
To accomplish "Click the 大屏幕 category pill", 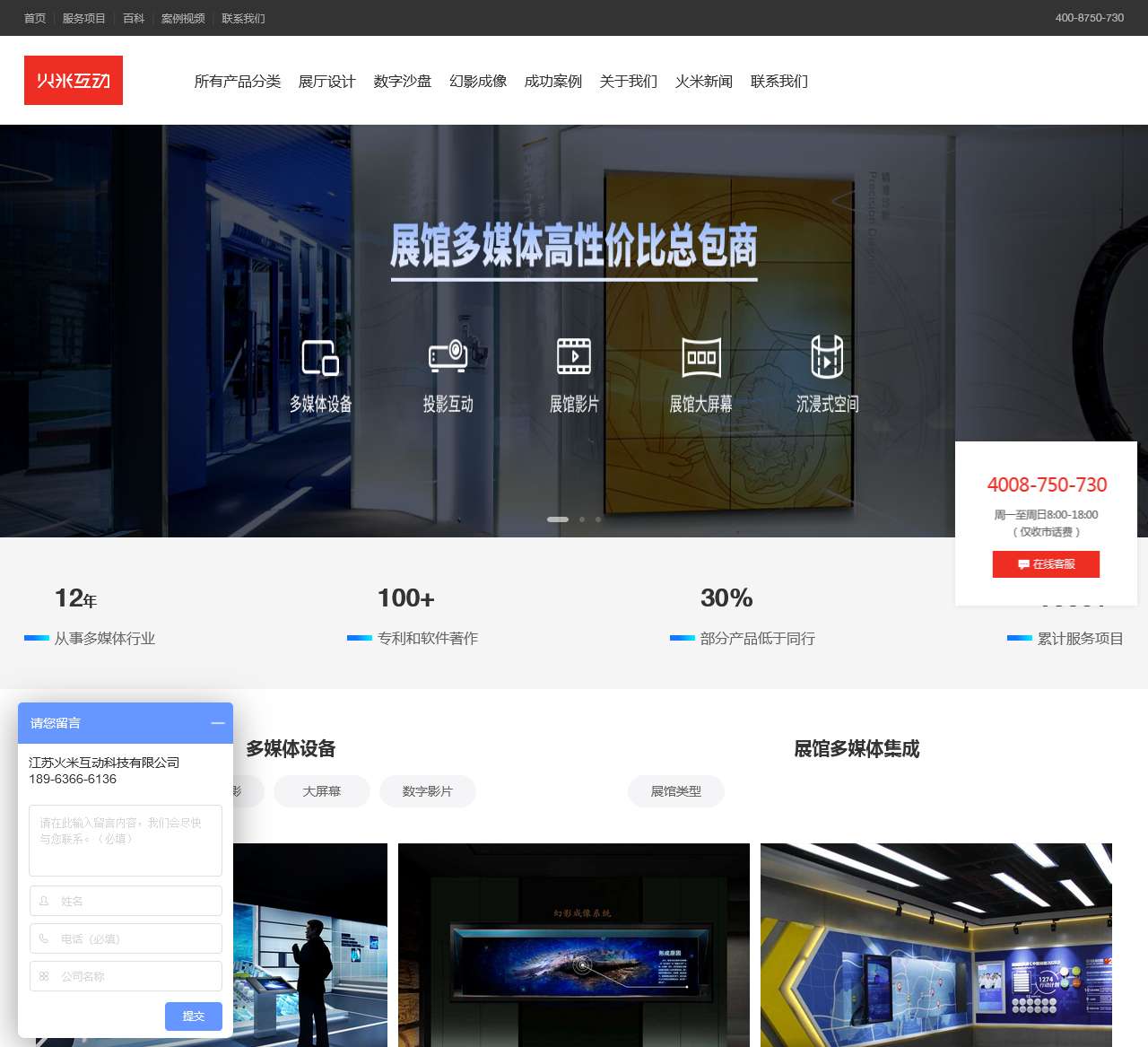I will click(x=322, y=791).
